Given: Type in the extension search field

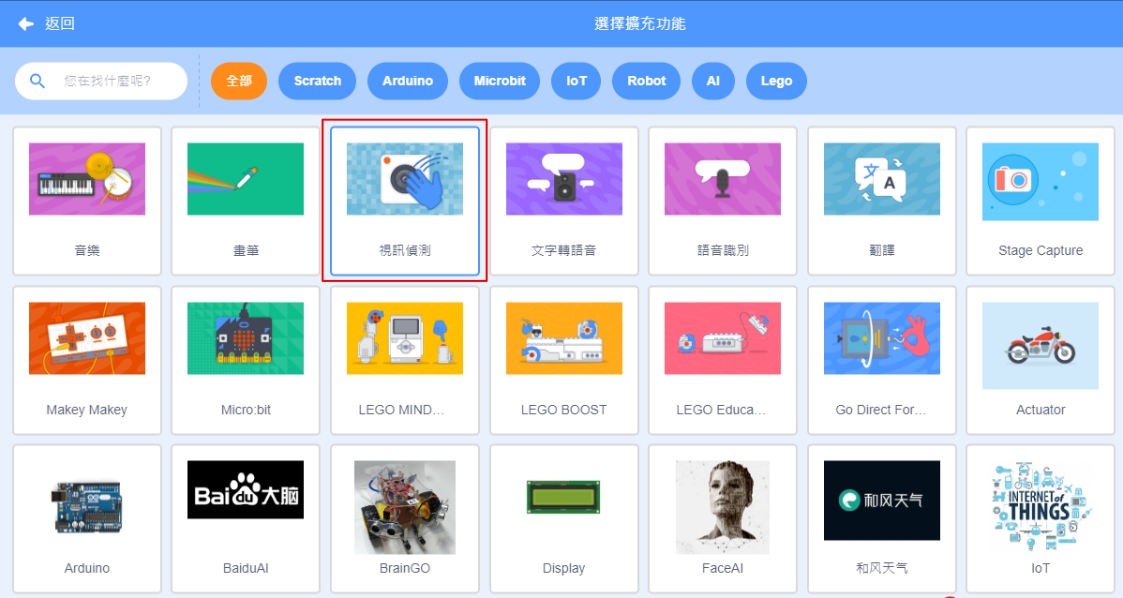Looking at the screenshot, I should tap(110, 81).
